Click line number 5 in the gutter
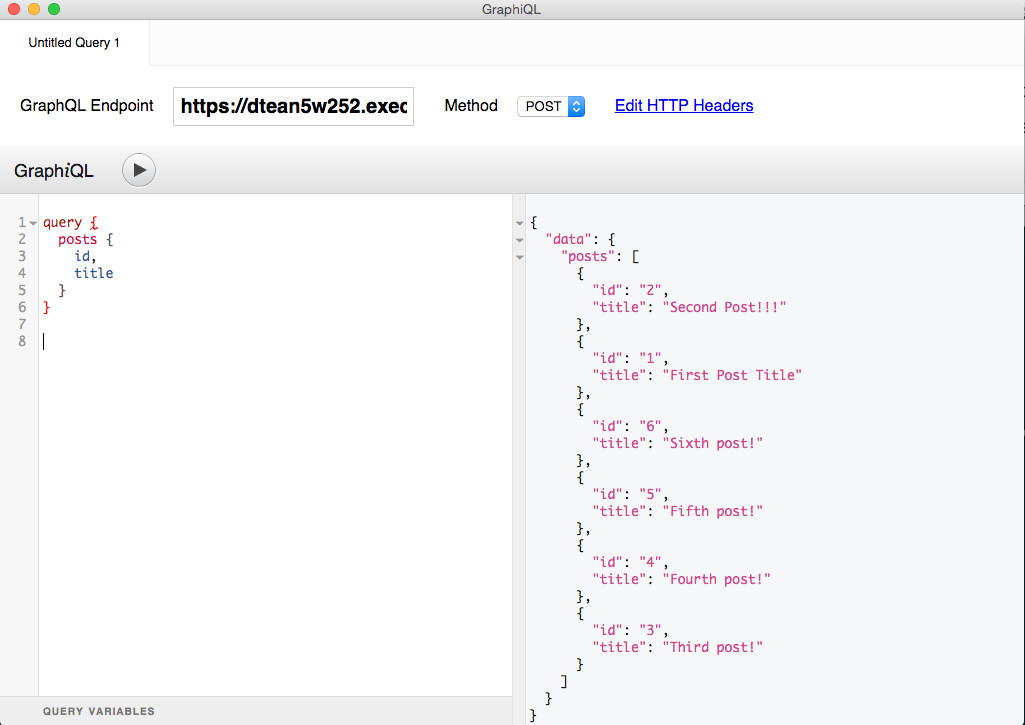 [x=22, y=290]
